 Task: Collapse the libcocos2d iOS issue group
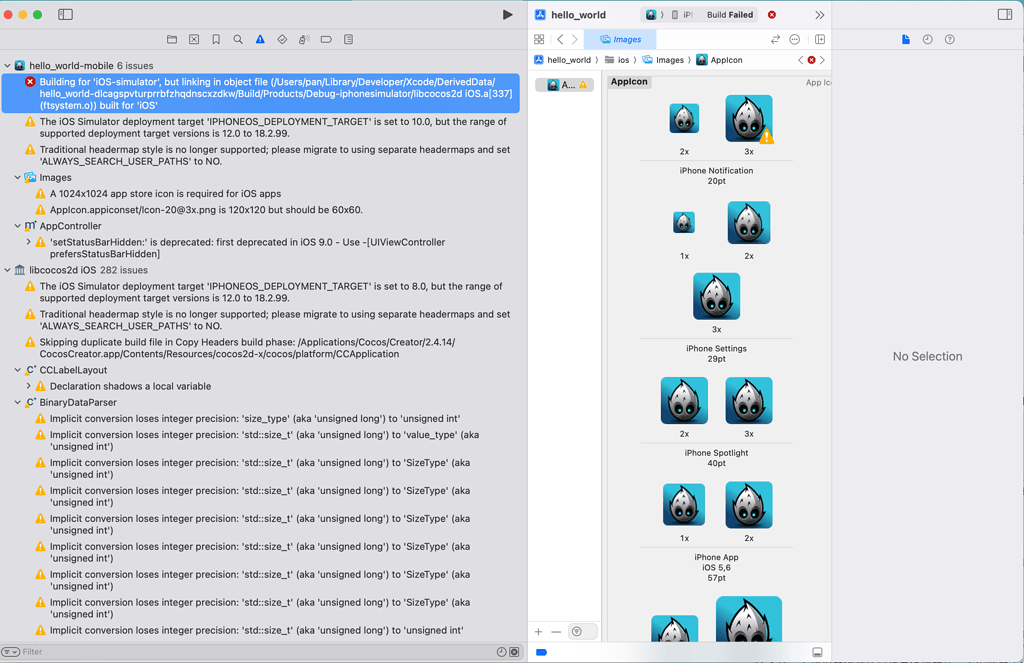tap(7, 269)
